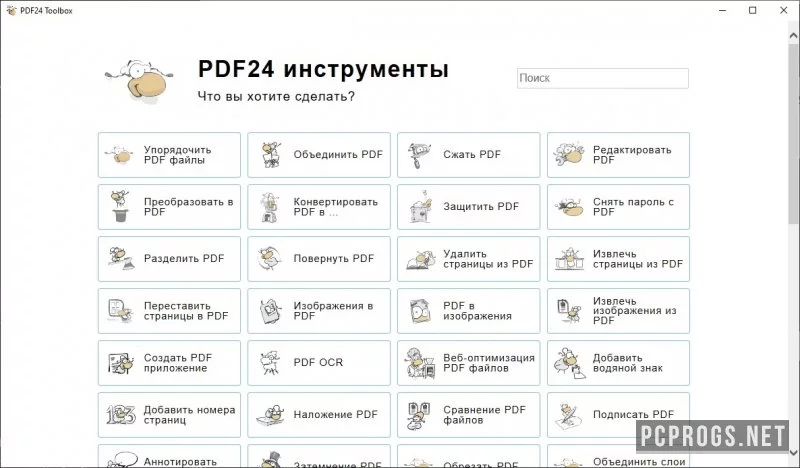Click the icon on Сравнение PDF файлов tile

pyautogui.click(x=419, y=415)
